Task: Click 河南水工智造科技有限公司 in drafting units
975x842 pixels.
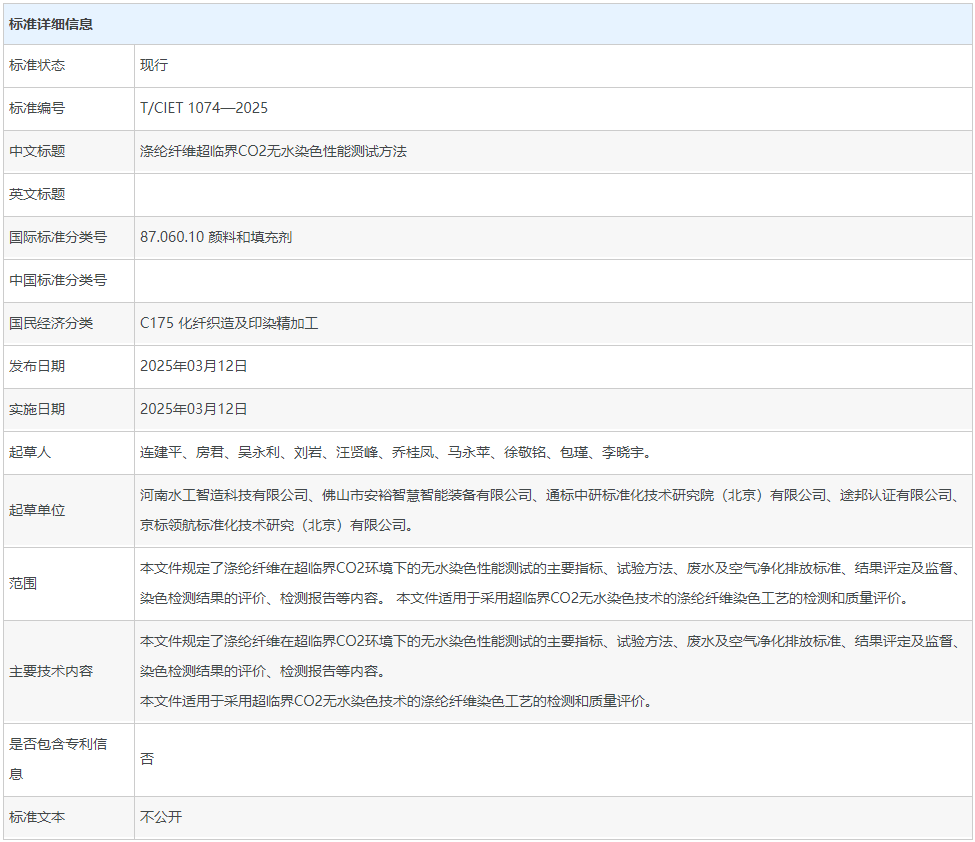Action: (x=224, y=495)
